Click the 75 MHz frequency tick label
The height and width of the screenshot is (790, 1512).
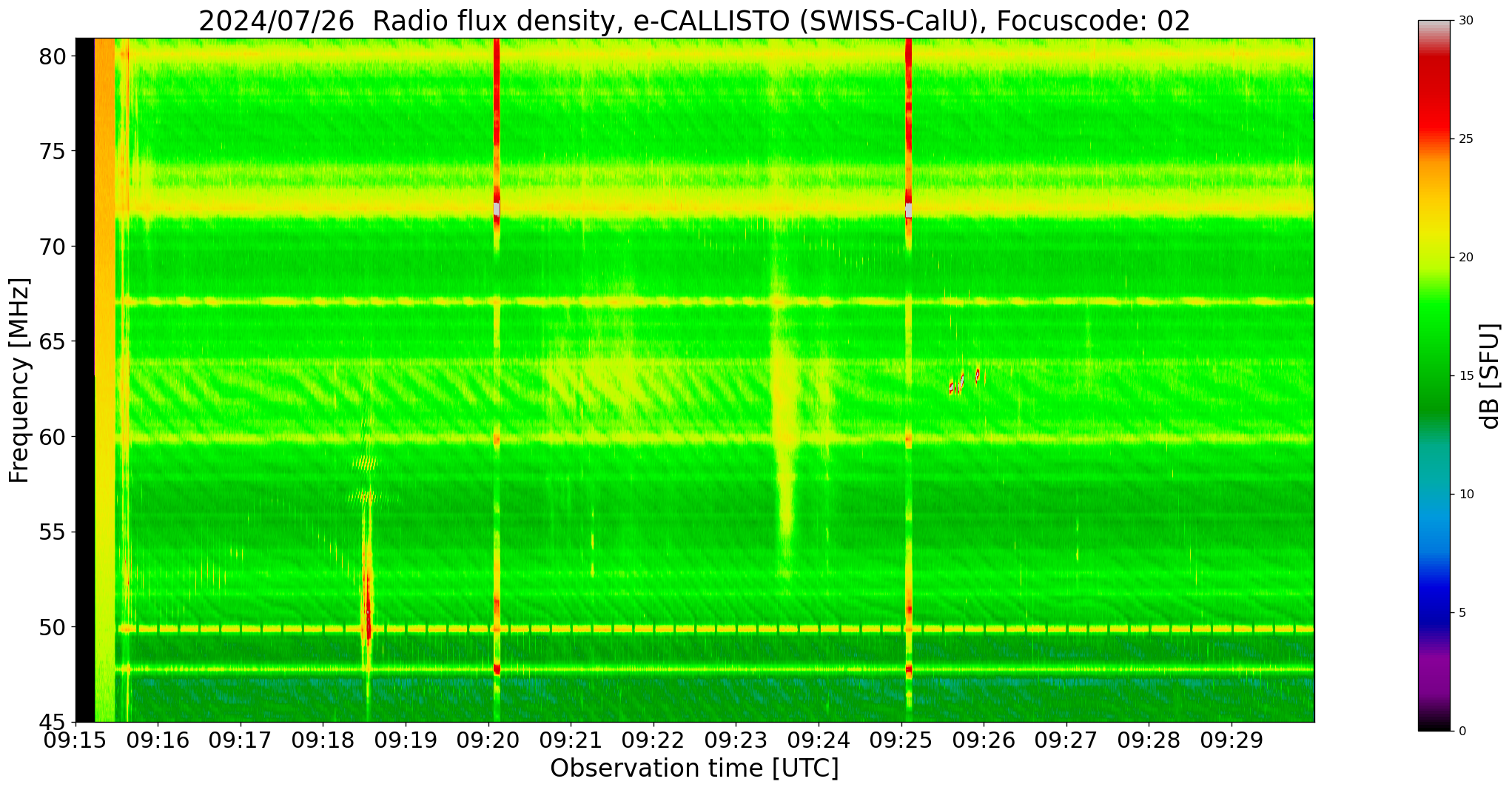point(53,151)
